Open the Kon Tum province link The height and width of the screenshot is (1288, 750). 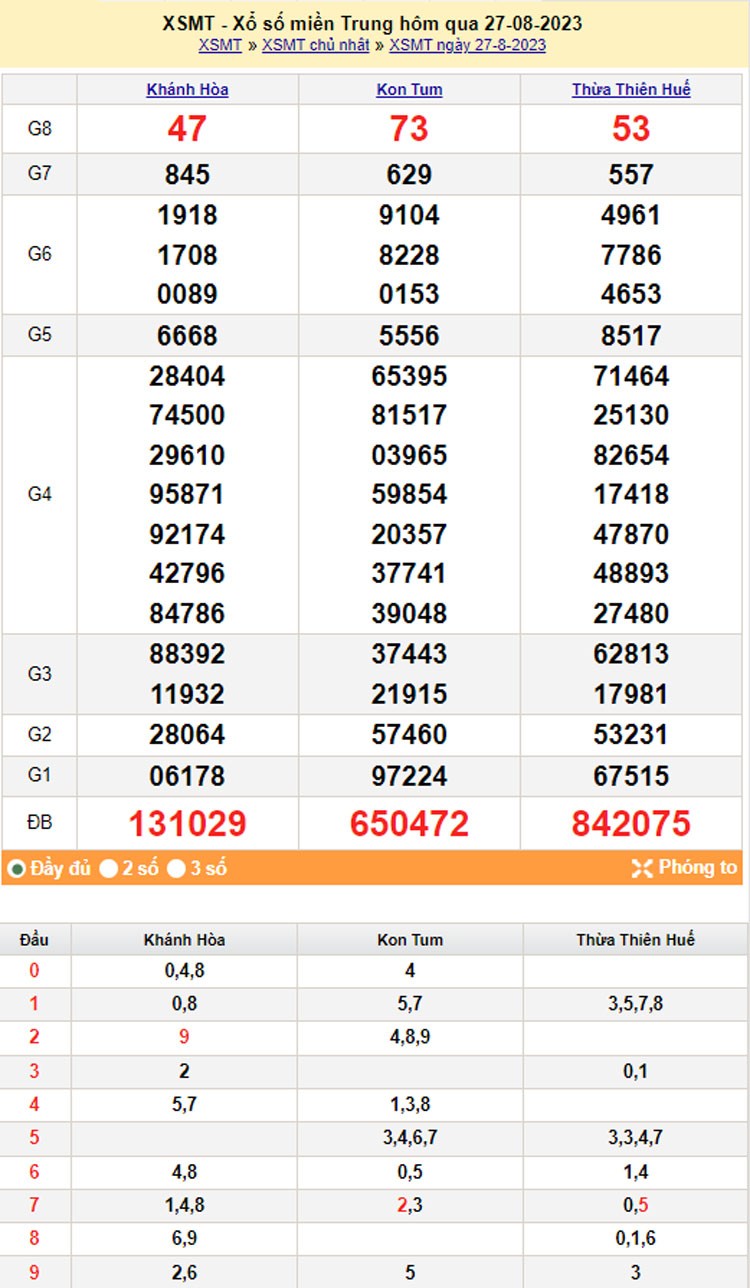coord(409,90)
